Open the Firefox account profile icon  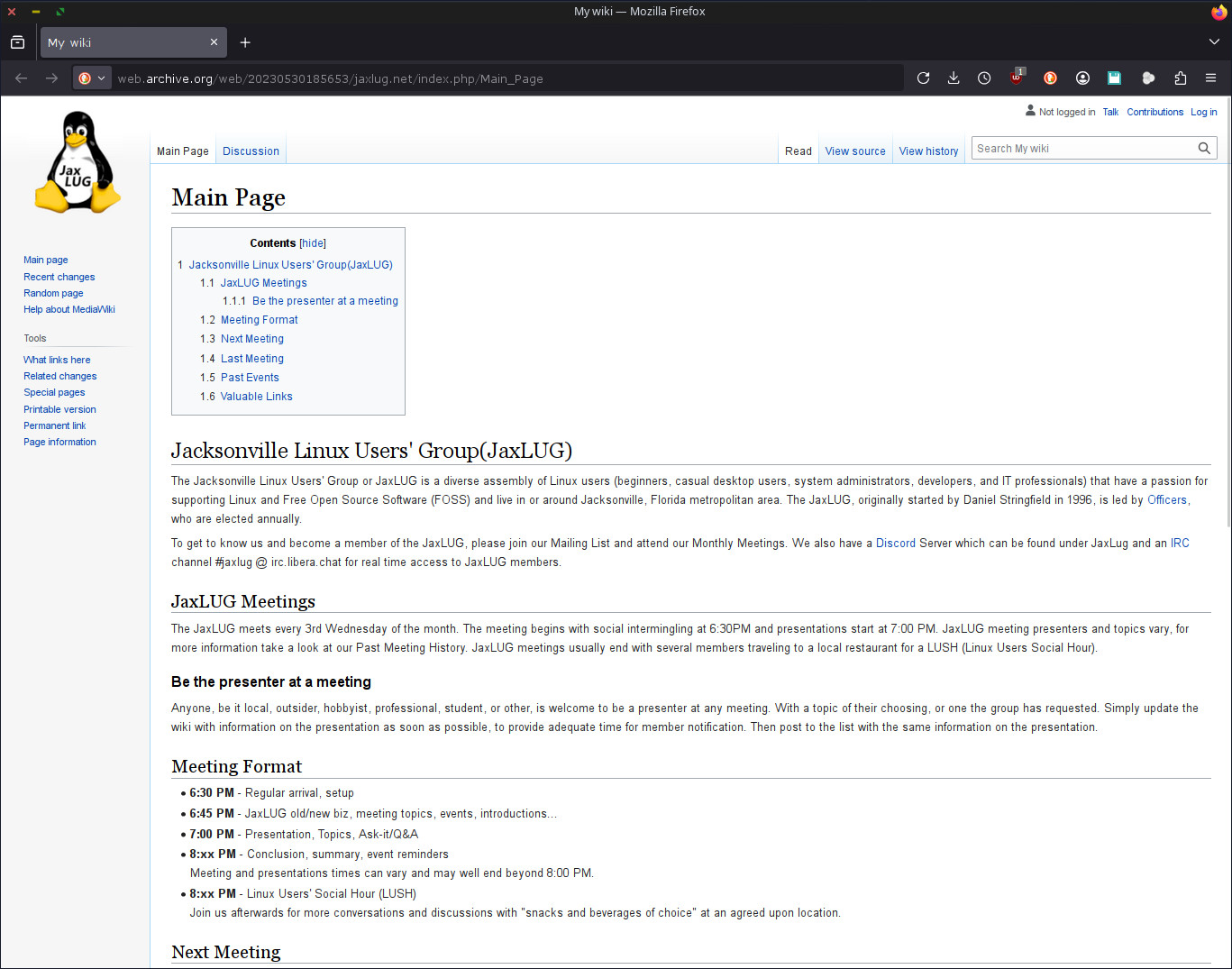pos(1082,78)
